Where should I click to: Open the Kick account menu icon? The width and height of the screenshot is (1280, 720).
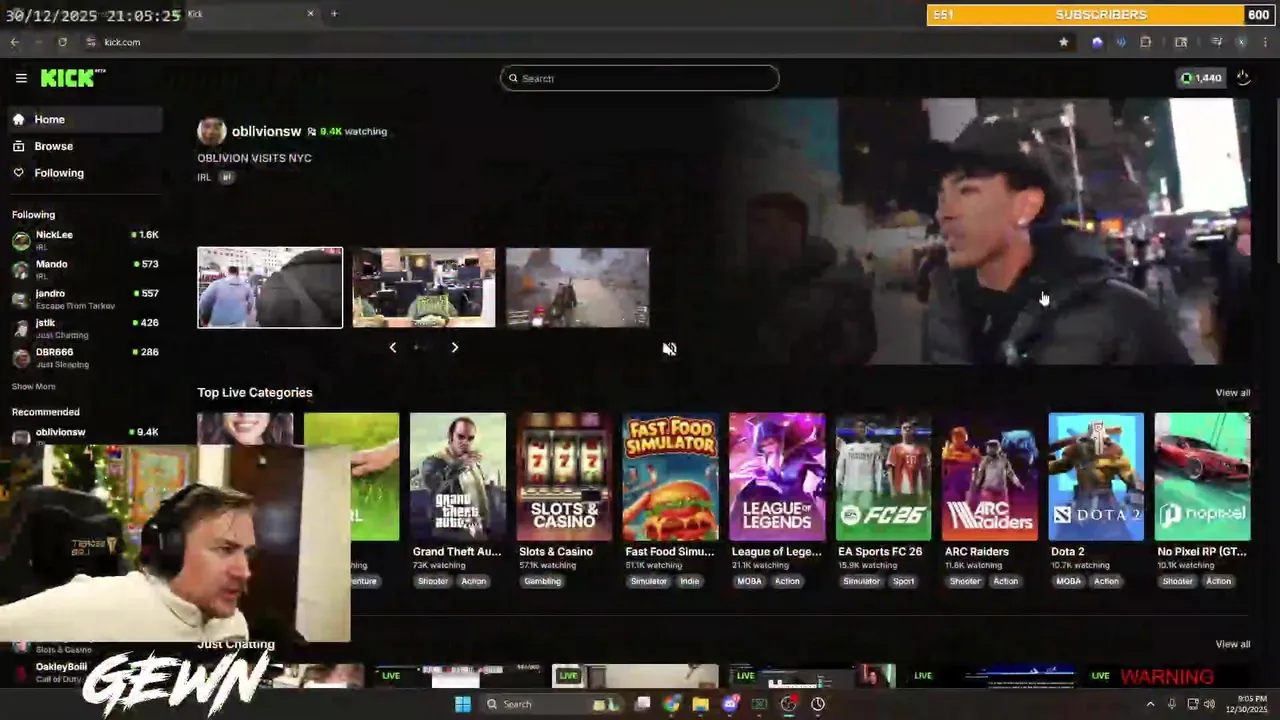[1243, 78]
